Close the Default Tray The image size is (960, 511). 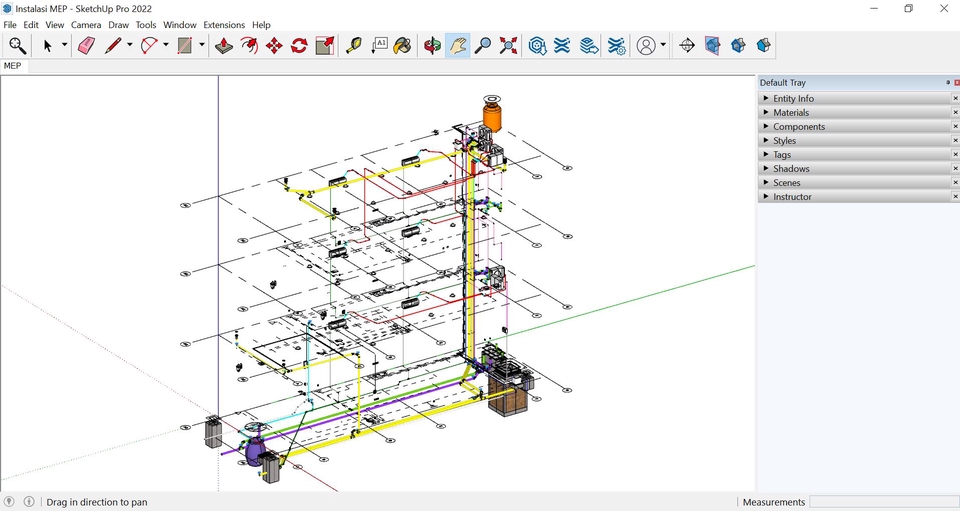(x=957, y=83)
